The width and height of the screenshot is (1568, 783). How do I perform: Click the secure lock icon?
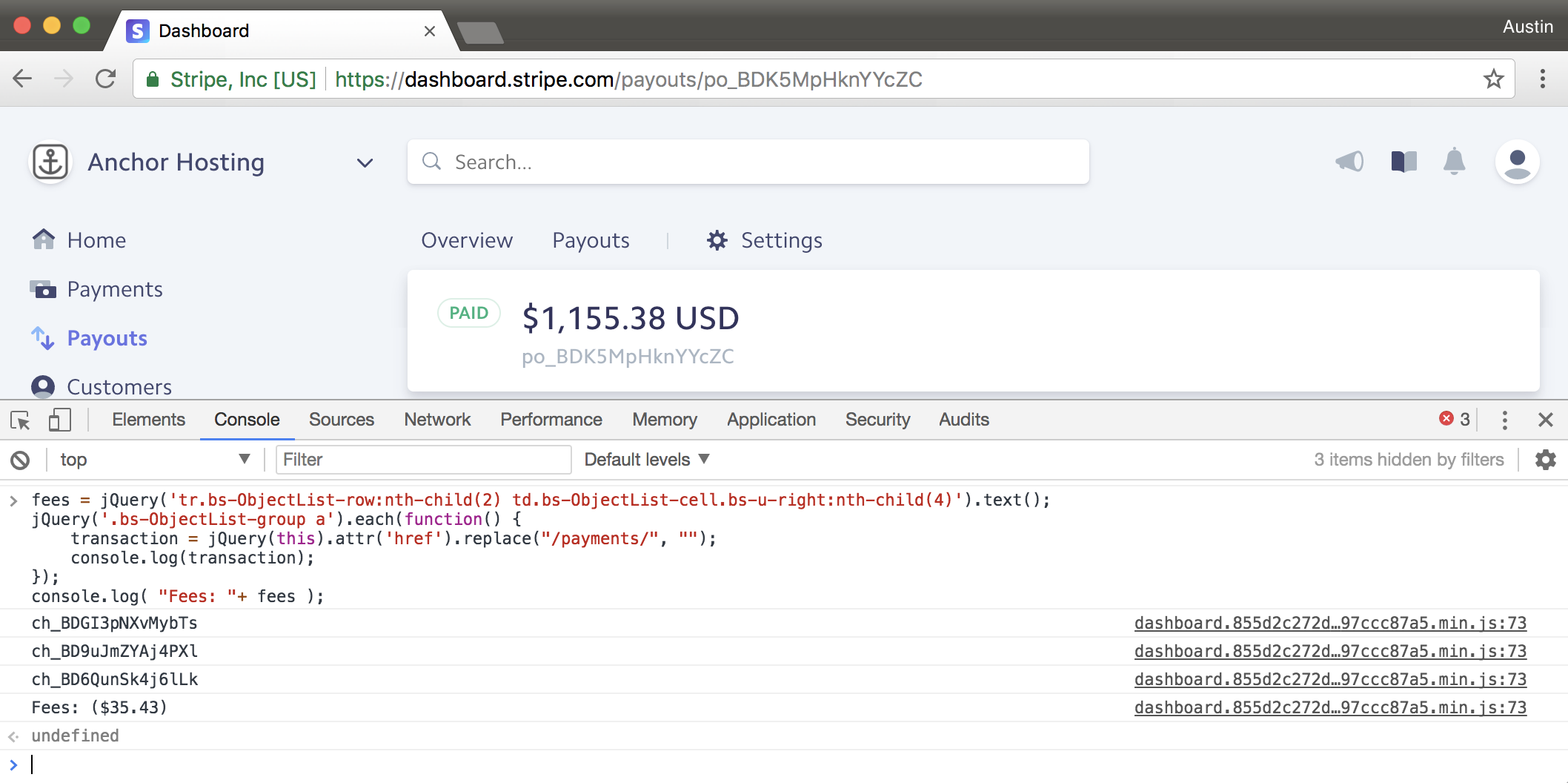pos(152,79)
